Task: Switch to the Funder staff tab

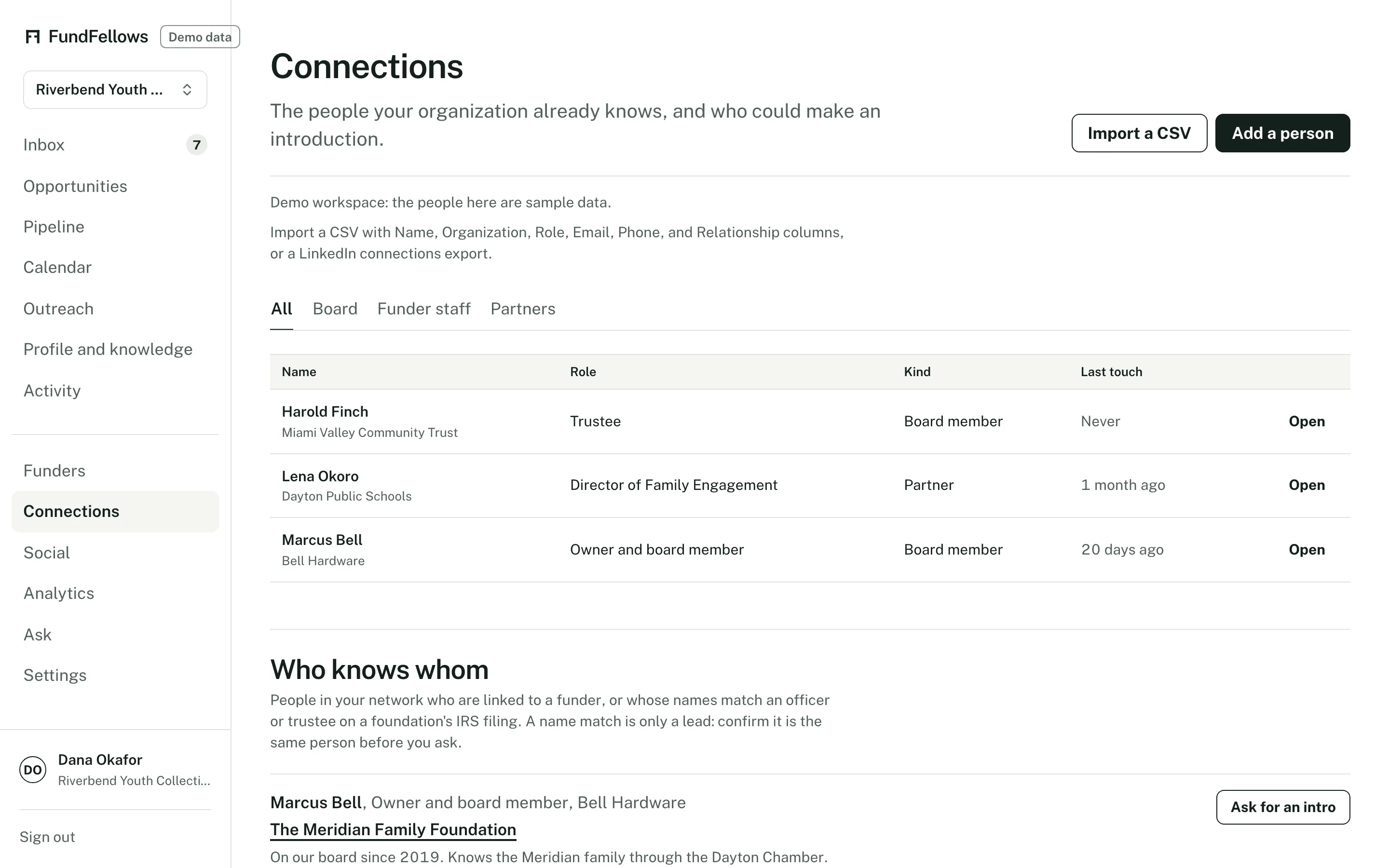Action: [423, 309]
